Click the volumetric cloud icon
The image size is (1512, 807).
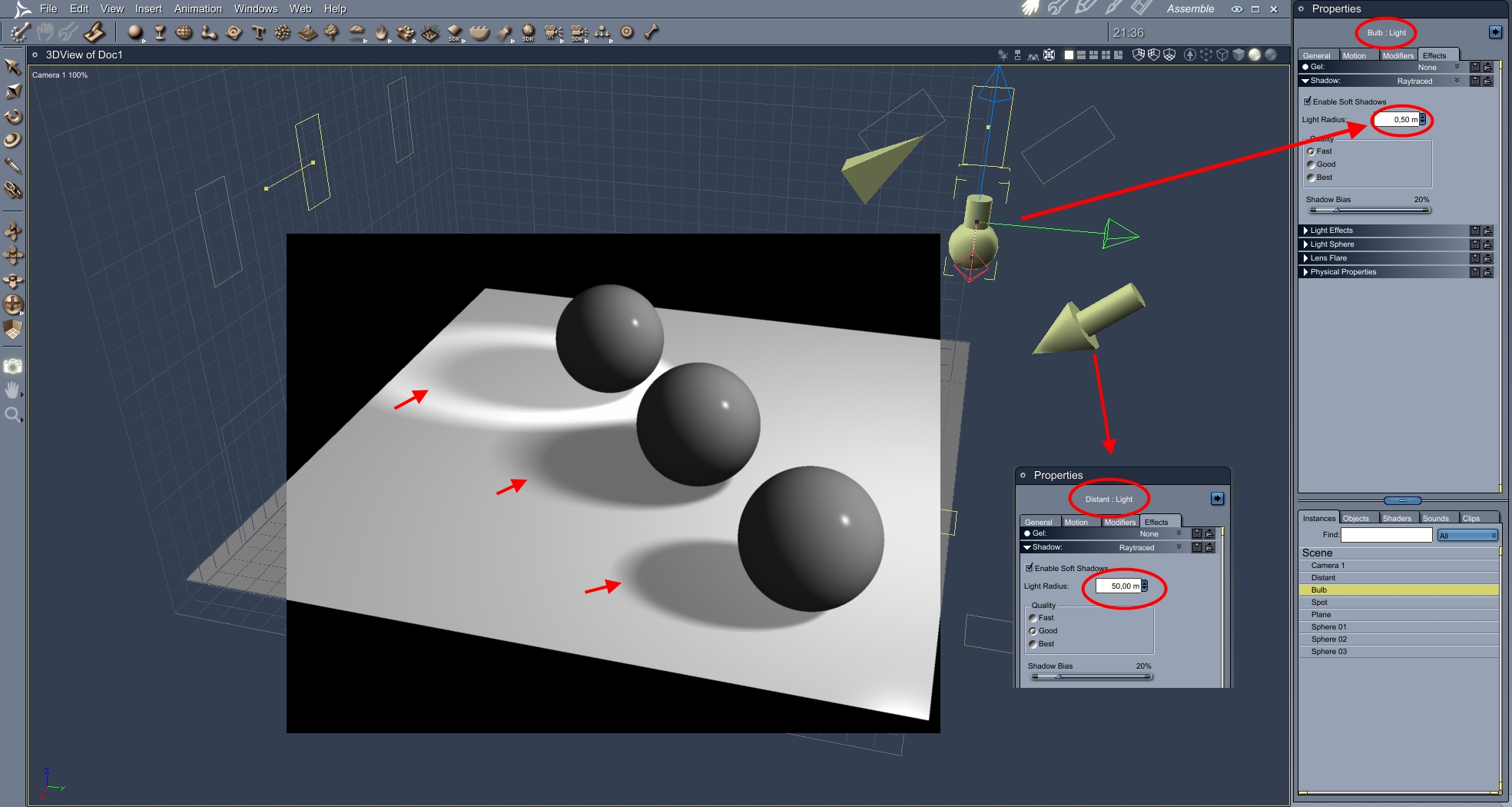[356, 32]
